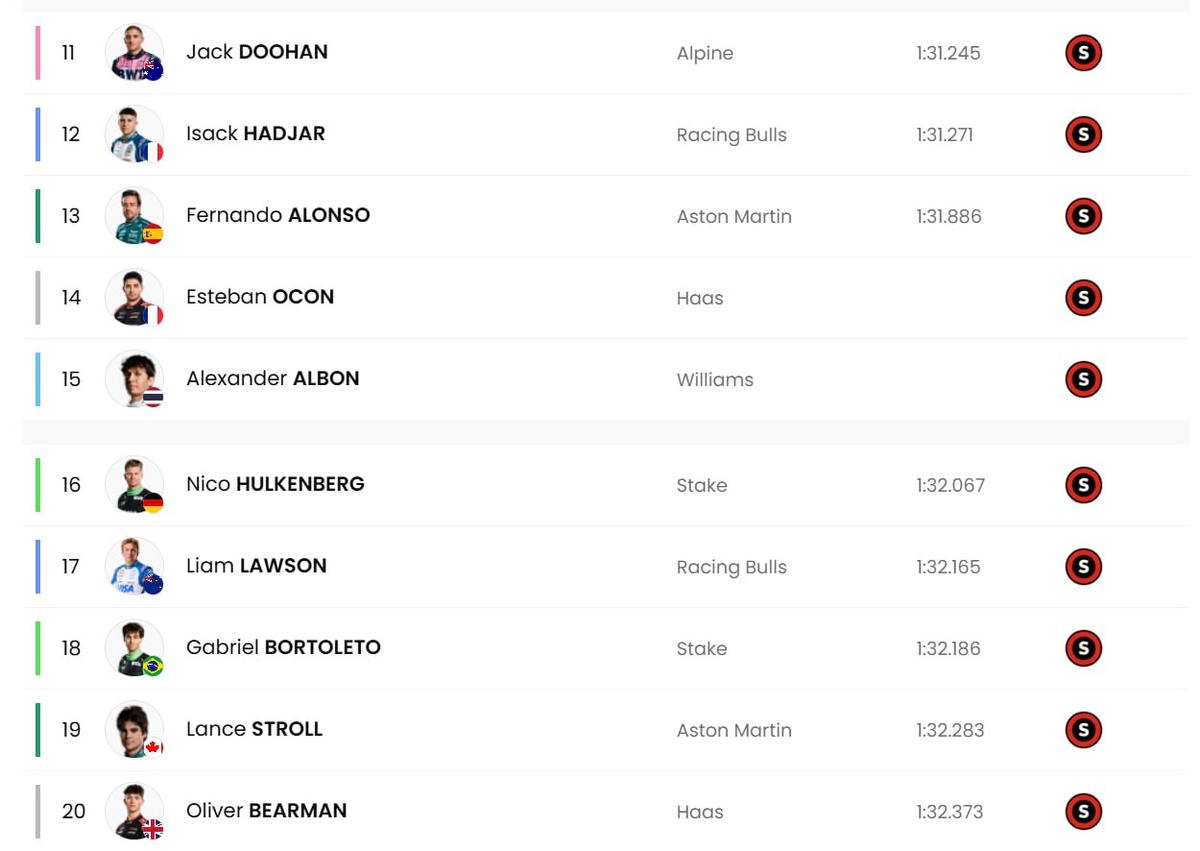Click the soft tyre icon for Alexander Albon

tap(1083, 379)
